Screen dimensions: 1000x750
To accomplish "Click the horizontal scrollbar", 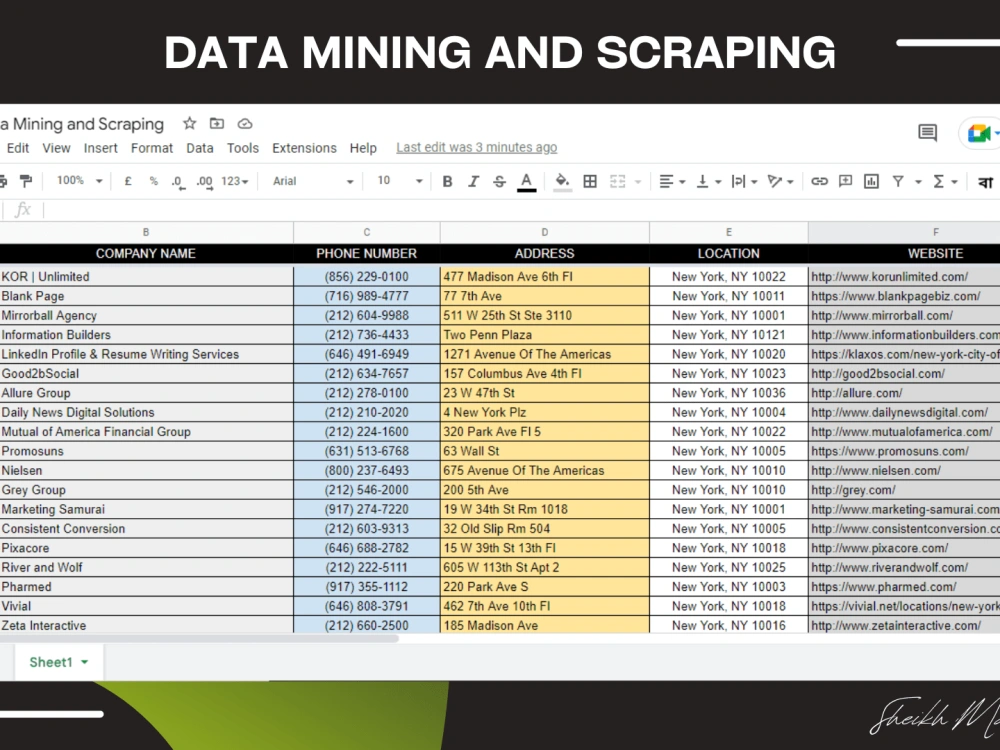I will 199,638.
